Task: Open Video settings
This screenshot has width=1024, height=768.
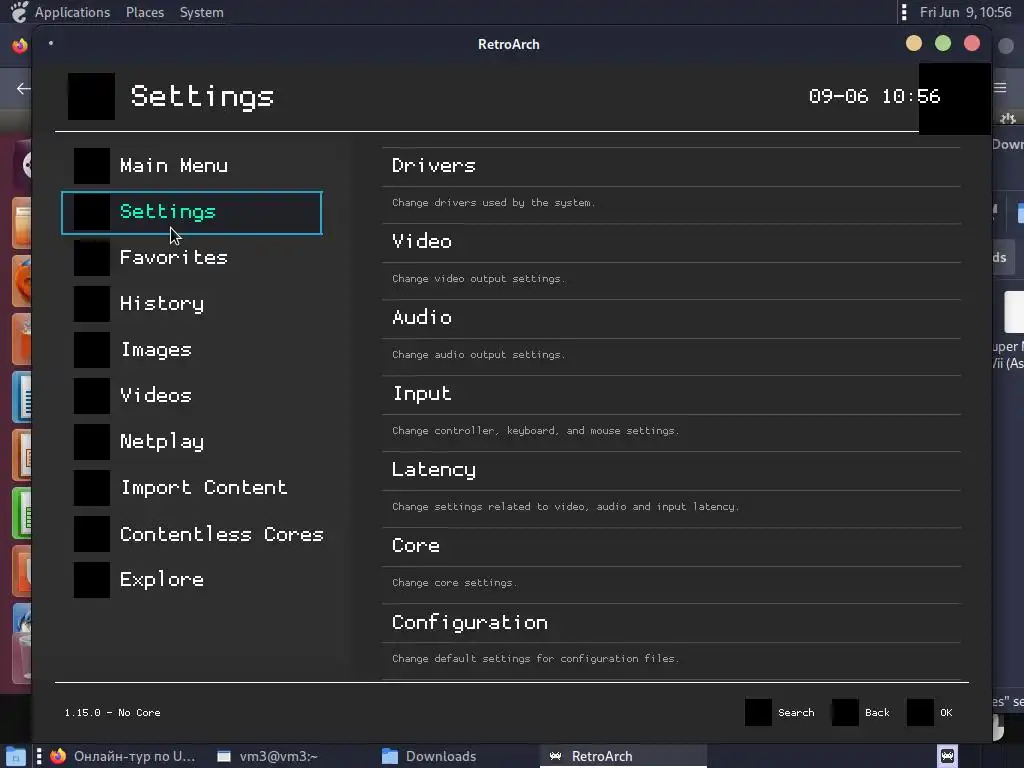Action: tap(671, 261)
